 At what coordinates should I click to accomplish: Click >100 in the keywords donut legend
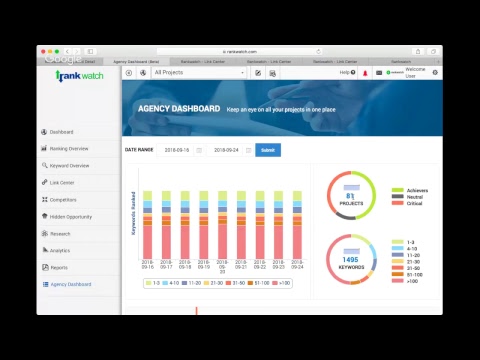pos(405,281)
